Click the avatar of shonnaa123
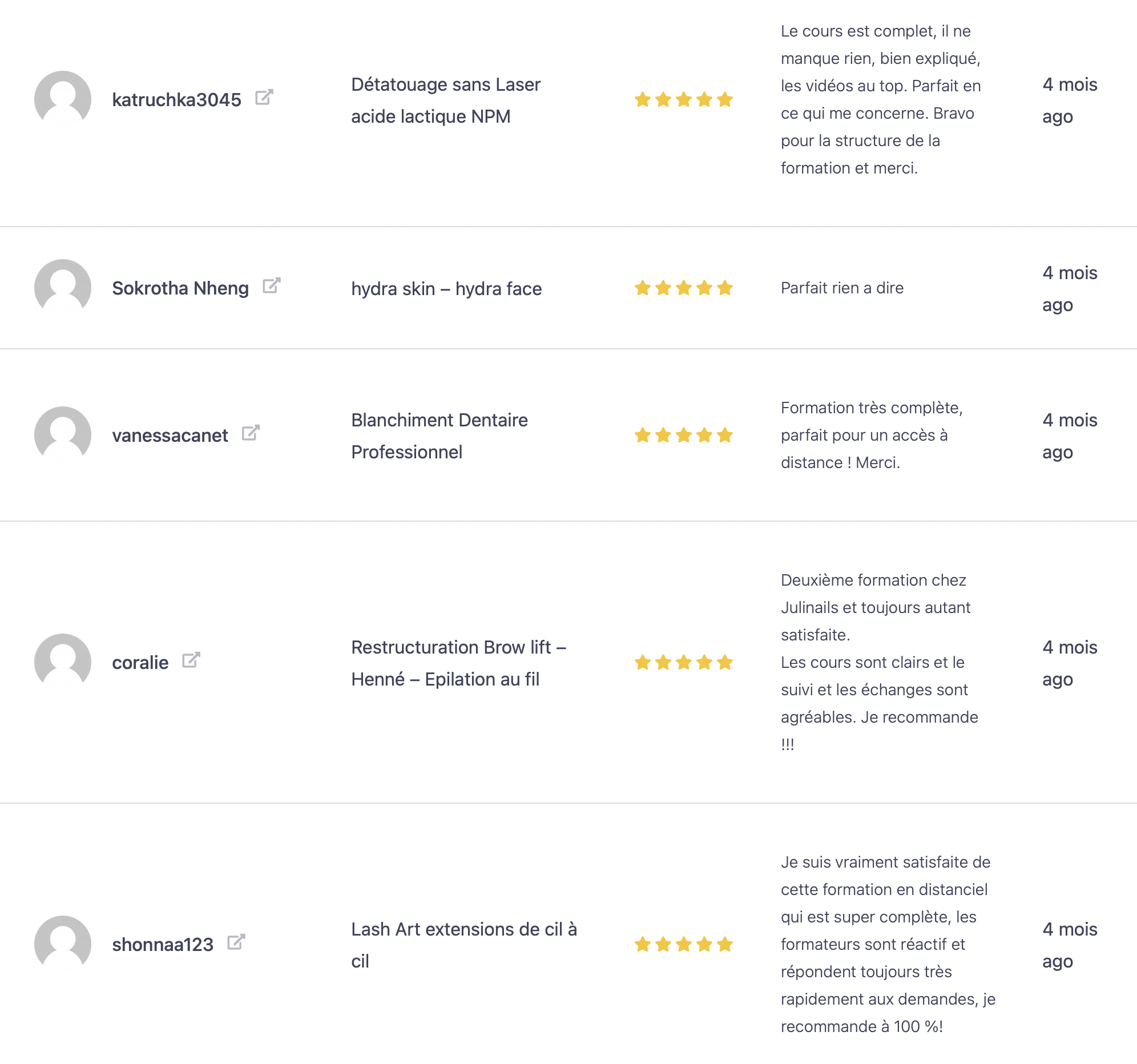The width and height of the screenshot is (1137, 1064). [x=63, y=944]
